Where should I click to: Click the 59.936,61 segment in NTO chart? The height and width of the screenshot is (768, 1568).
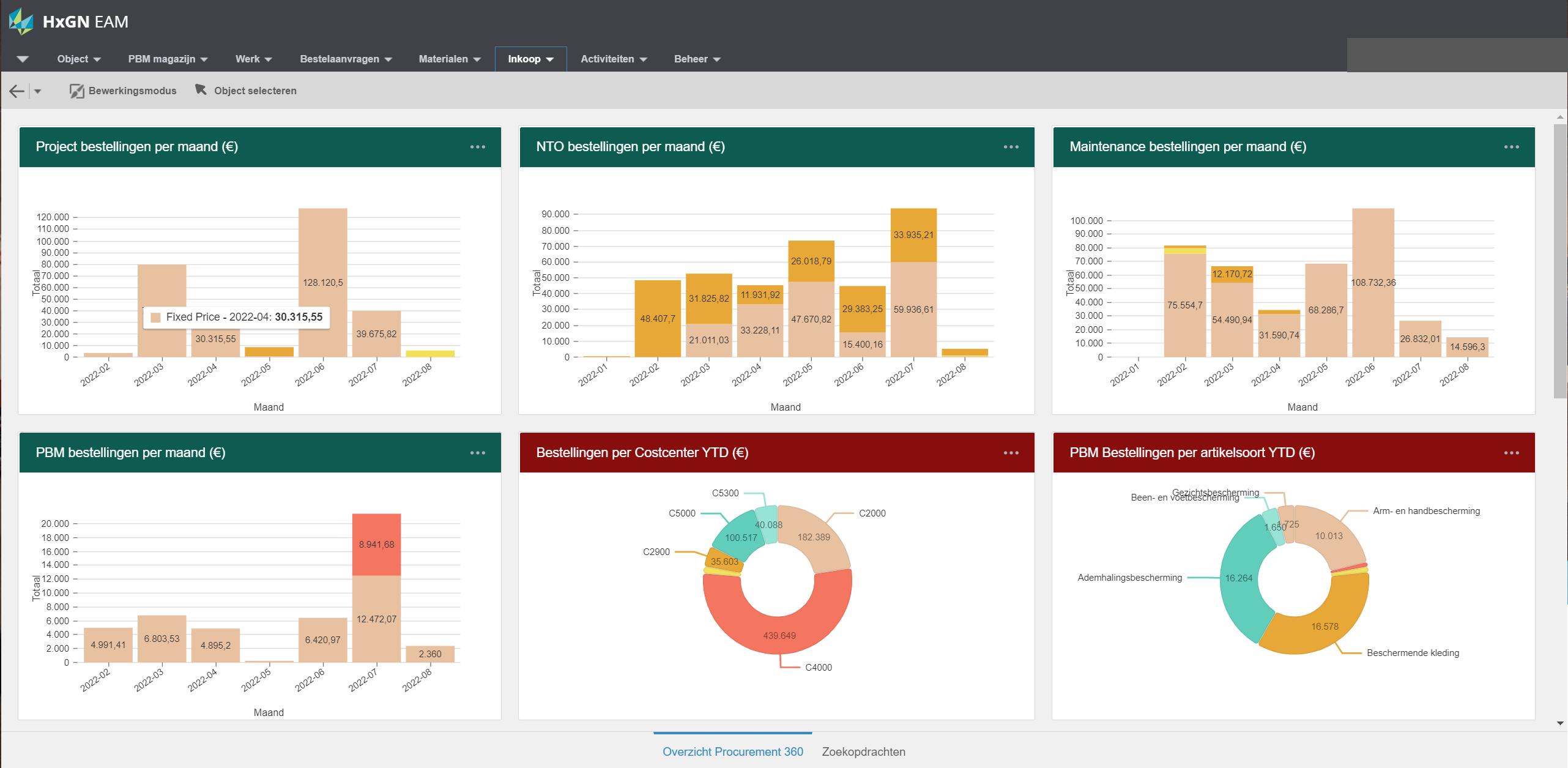(913, 310)
